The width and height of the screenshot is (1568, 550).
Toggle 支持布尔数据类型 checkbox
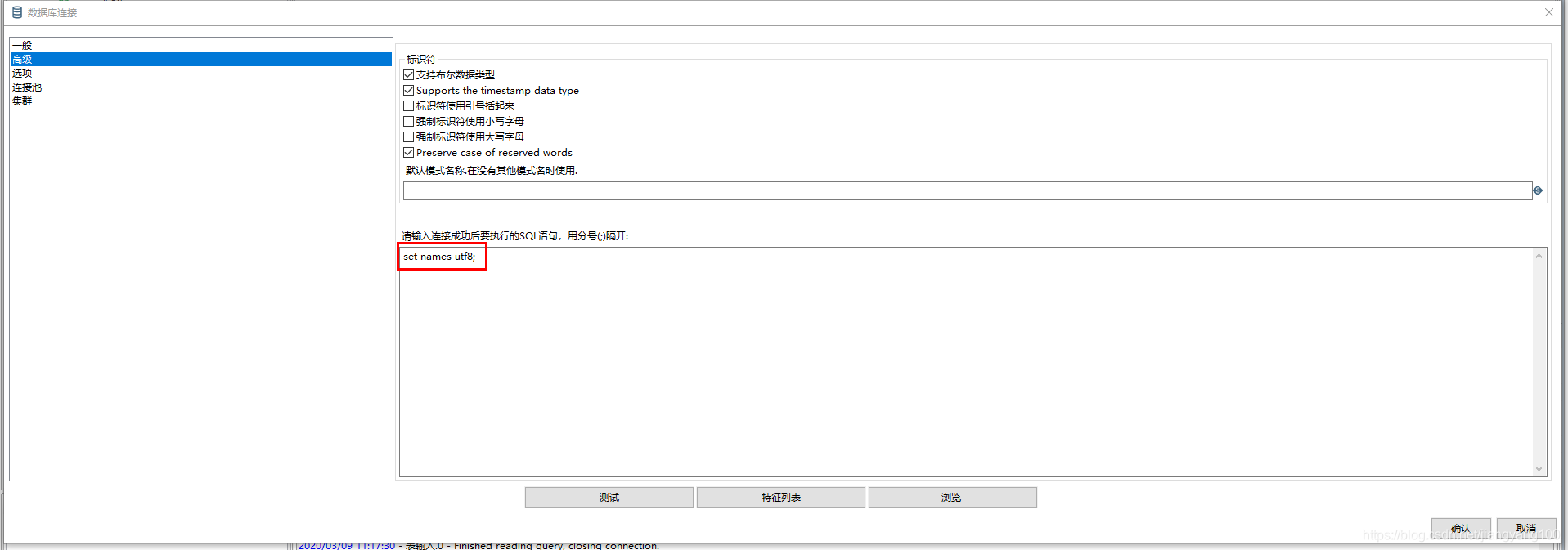coord(409,75)
